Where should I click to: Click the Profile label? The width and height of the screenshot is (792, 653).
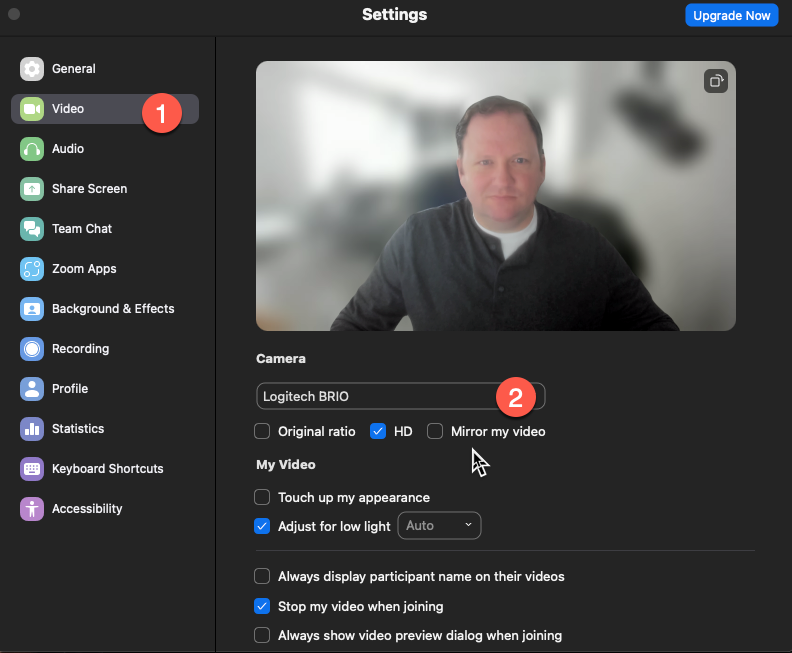pyautogui.click(x=70, y=389)
